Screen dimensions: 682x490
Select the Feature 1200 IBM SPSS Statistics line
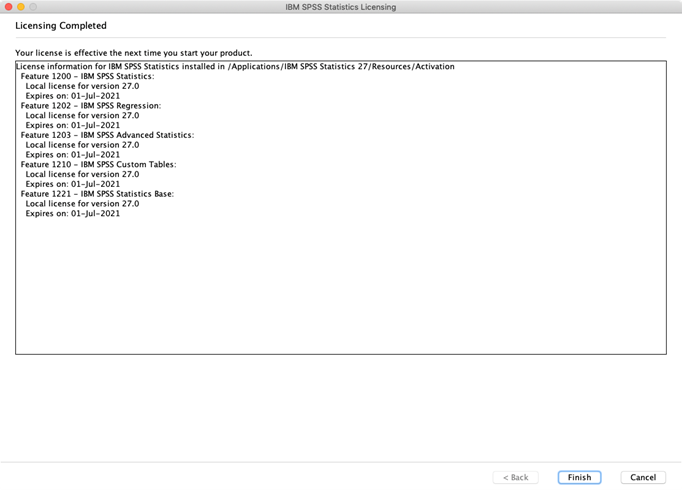coord(87,77)
